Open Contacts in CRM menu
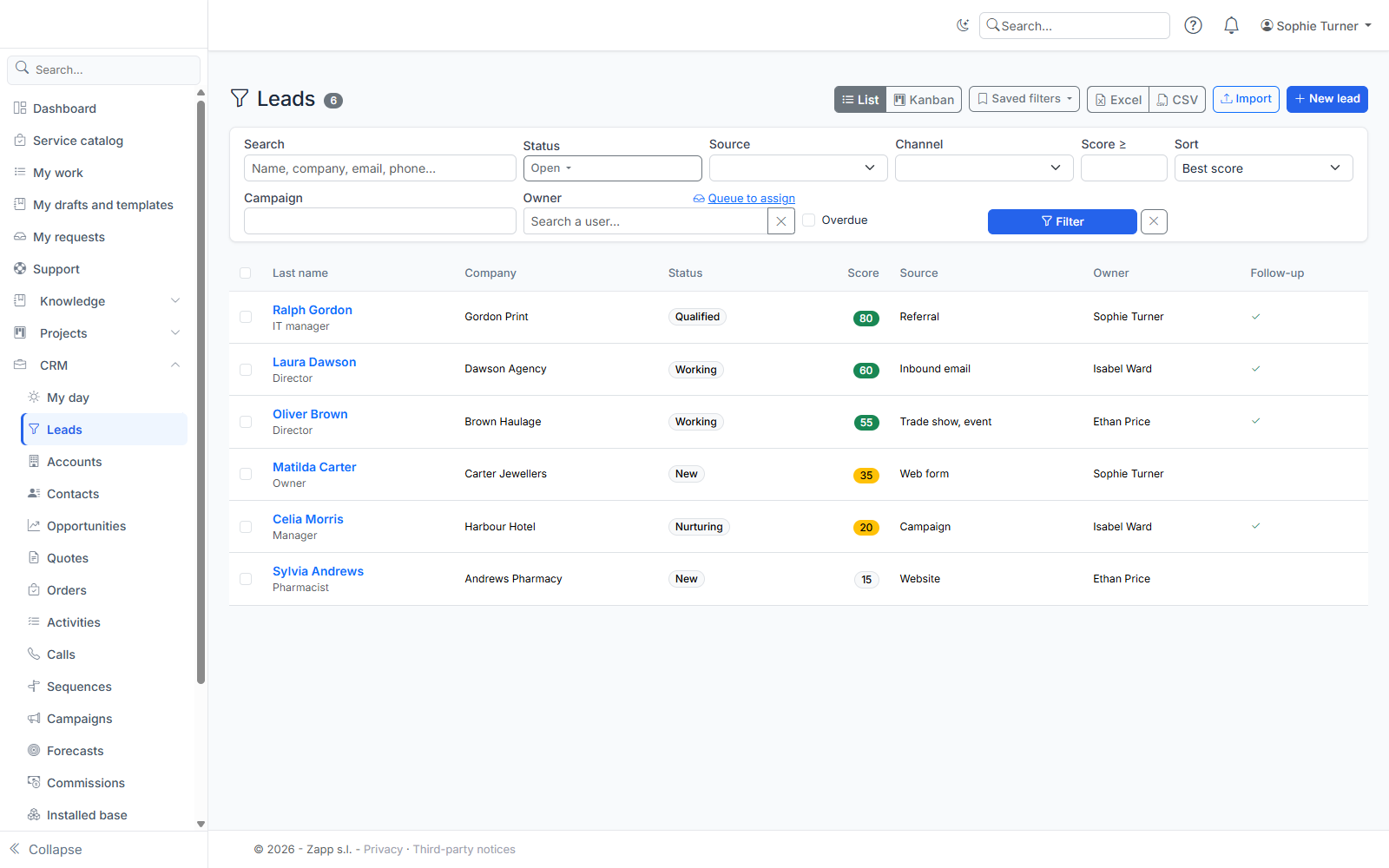The width and height of the screenshot is (1389, 868). [103, 494]
